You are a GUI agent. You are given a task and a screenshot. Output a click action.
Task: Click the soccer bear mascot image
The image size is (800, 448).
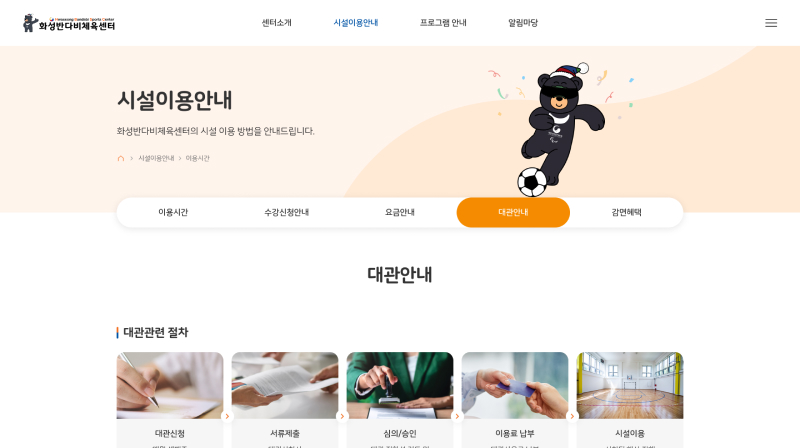click(560, 130)
